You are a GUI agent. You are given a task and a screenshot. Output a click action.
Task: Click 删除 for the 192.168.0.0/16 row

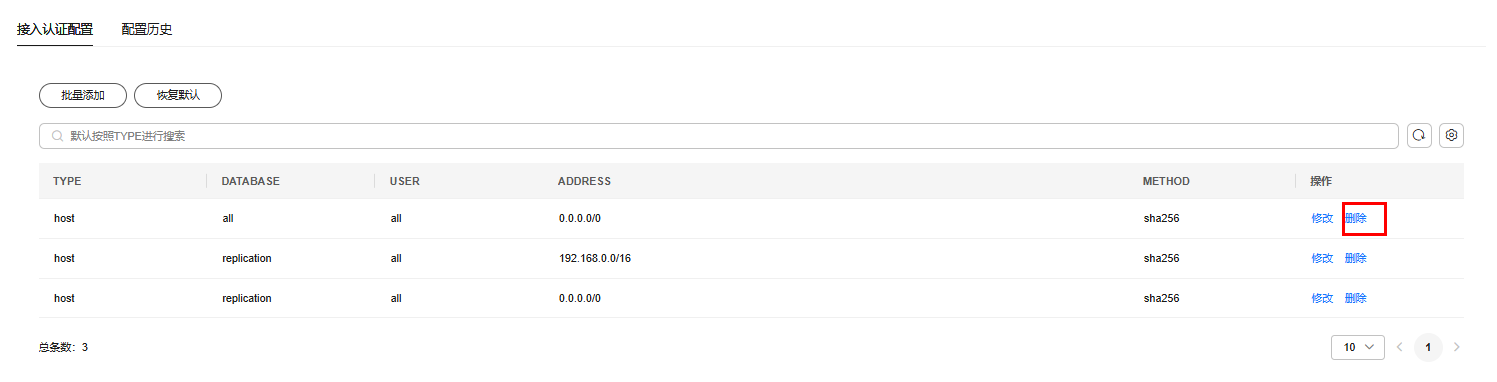[x=1356, y=258]
